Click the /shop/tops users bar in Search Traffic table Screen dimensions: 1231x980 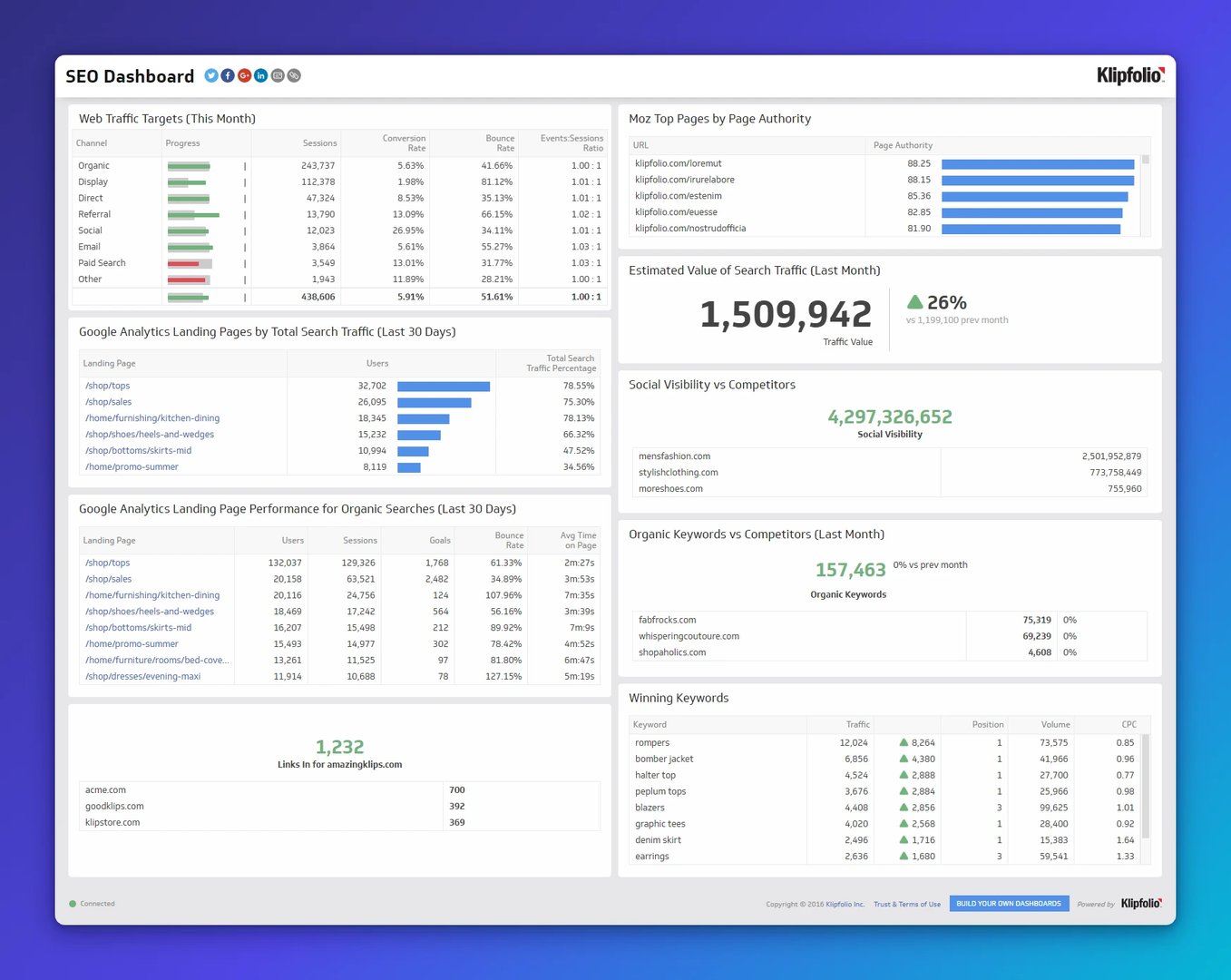pyautogui.click(x=444, y=387)
